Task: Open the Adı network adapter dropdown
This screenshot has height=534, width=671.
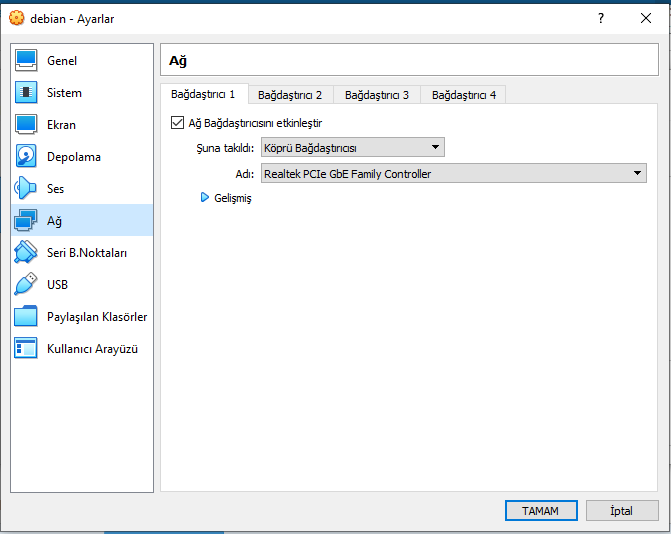Action: pos(454,173)
